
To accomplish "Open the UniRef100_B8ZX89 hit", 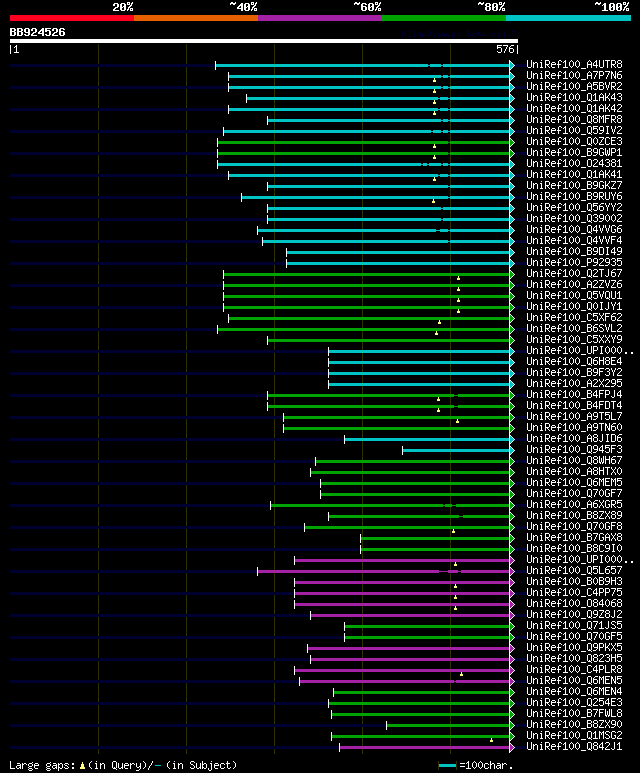I will [574, 515].
